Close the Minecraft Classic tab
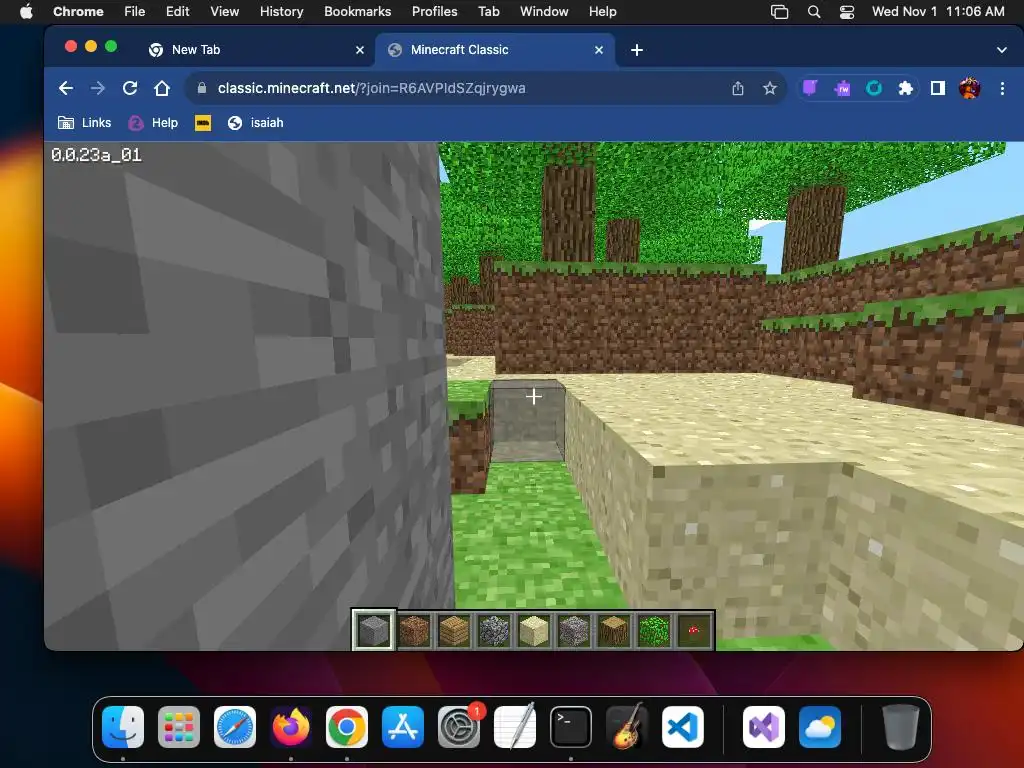Screen dimensions: 1024x768 click(x=599, y=50)
